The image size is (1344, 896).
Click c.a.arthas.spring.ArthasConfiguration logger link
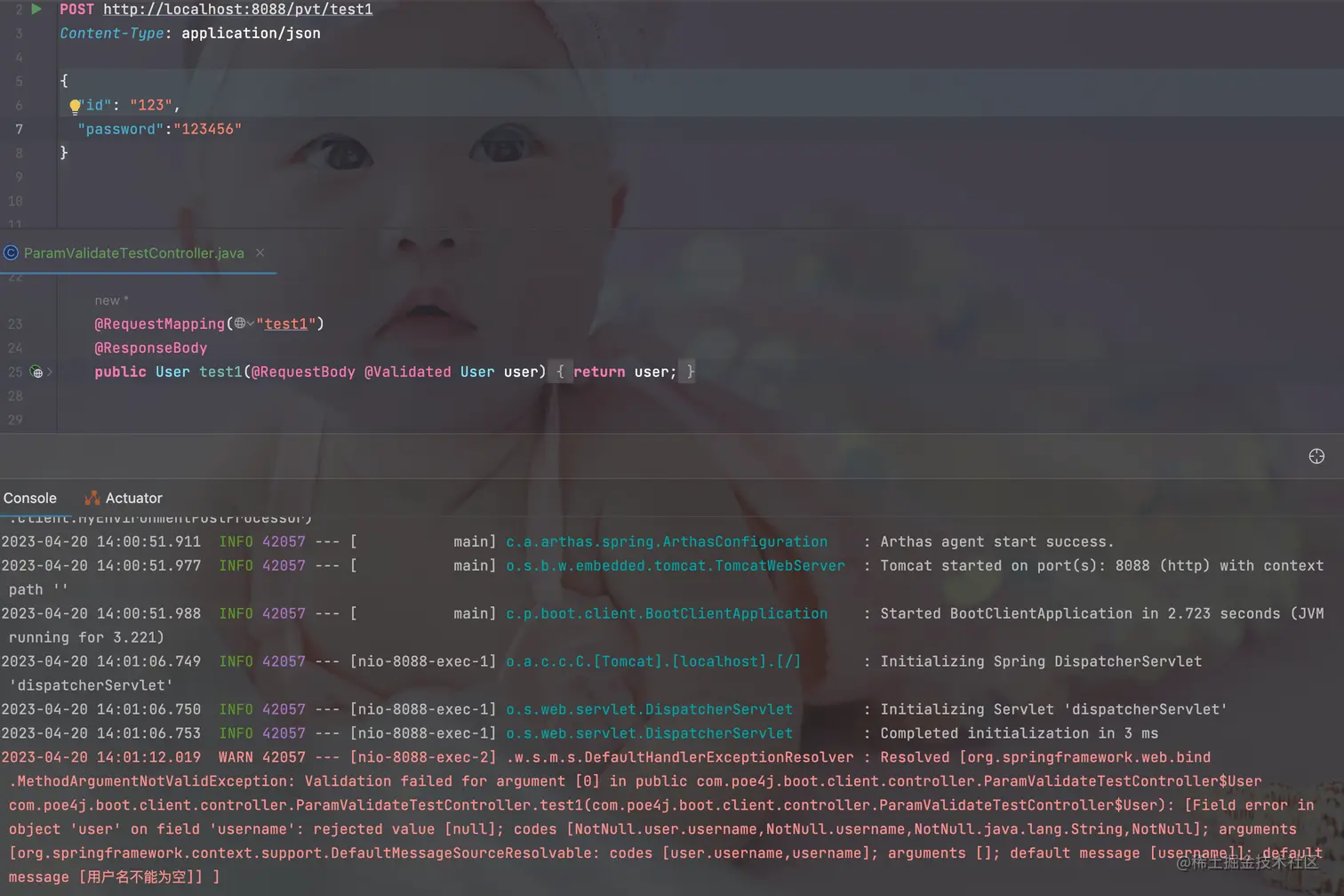pos(667,541)
